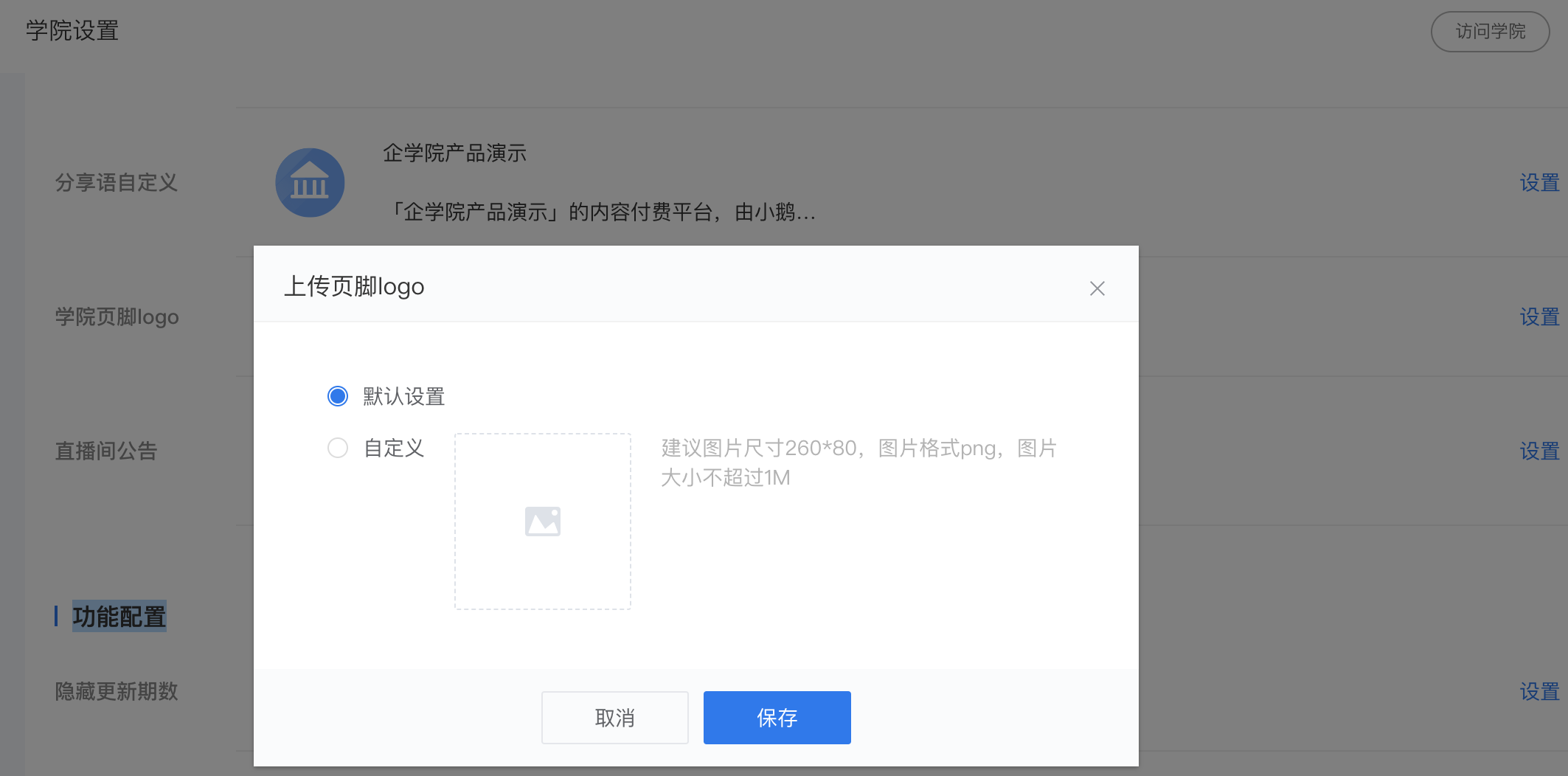
Task: Open 设置 for 分享语自定义
Action: (1540, 183)
